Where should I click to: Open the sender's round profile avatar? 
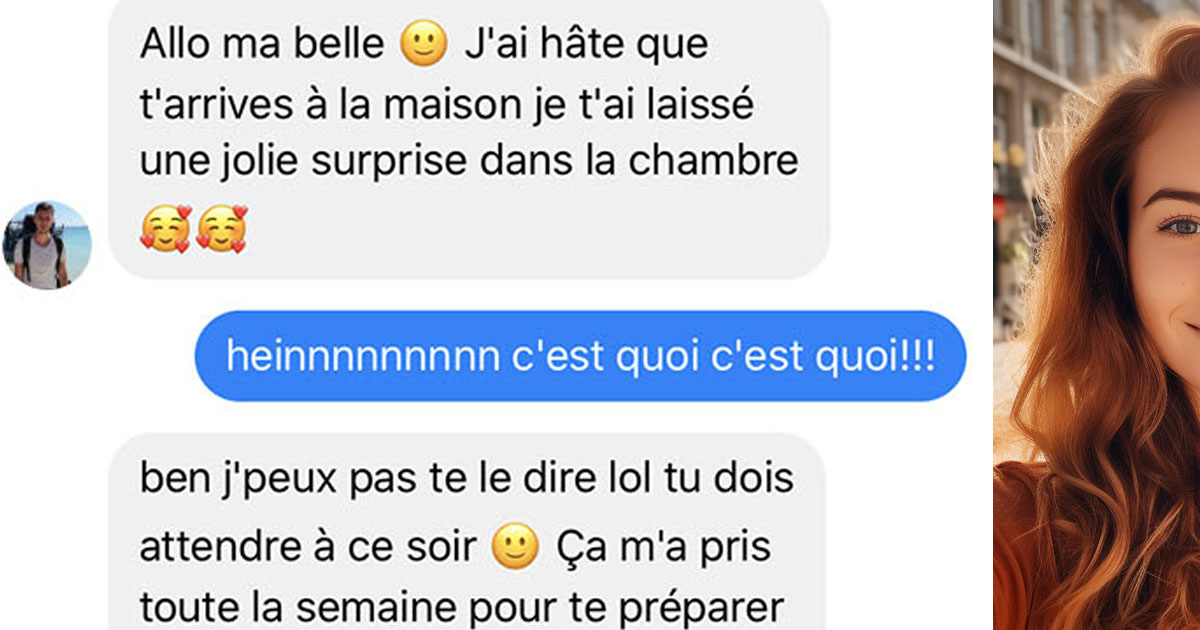tap(47, 245)
